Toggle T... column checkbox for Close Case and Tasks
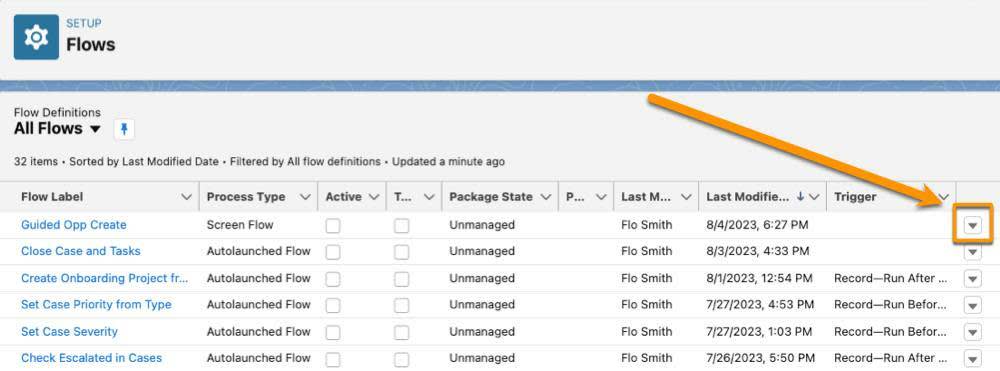 click(401, 252)
